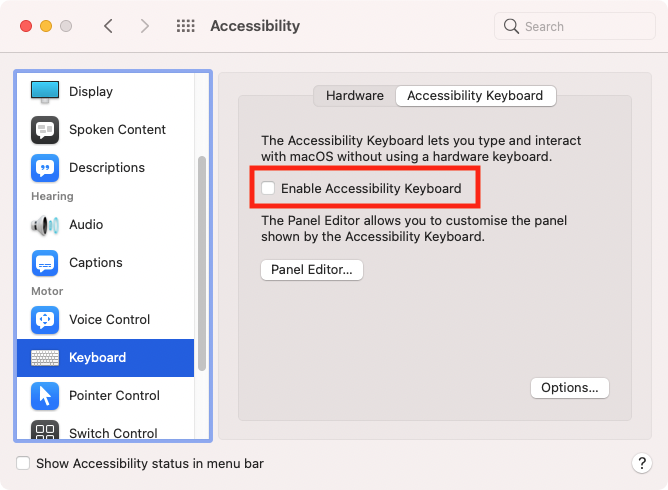The height and width of the screenshot is (490, 668).
Task: Open Pointer Control cursor icon
Action: coord(45,396)
